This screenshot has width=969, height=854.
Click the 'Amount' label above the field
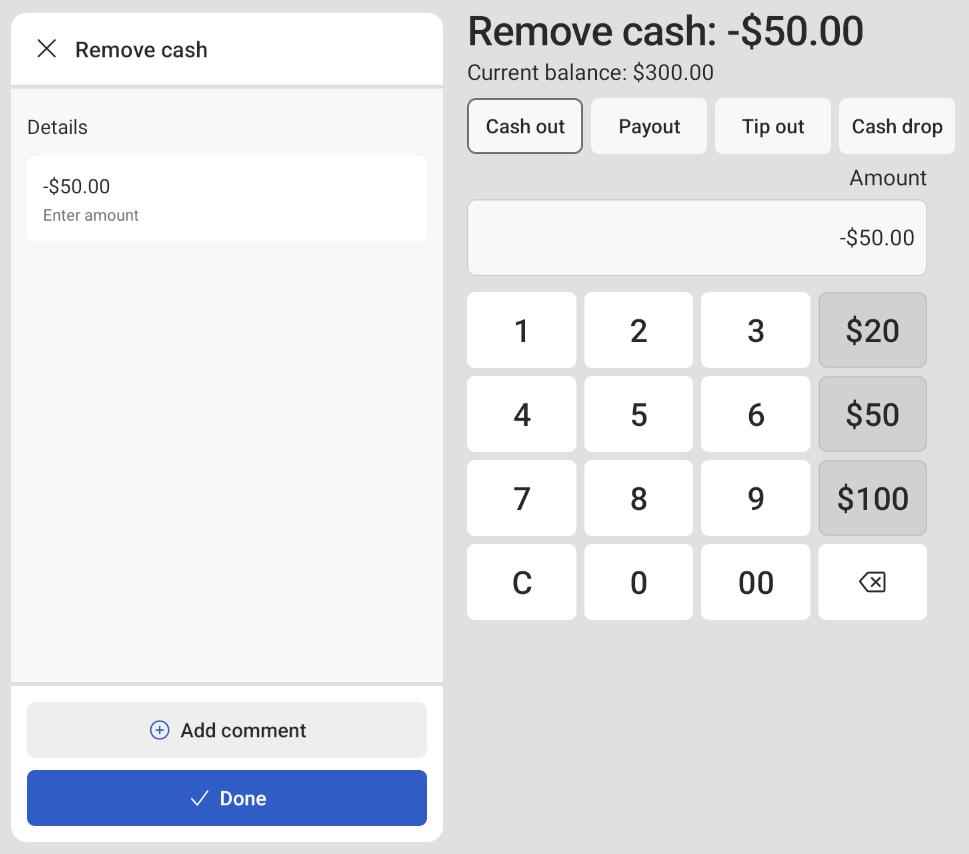click(x=888, y=178)
